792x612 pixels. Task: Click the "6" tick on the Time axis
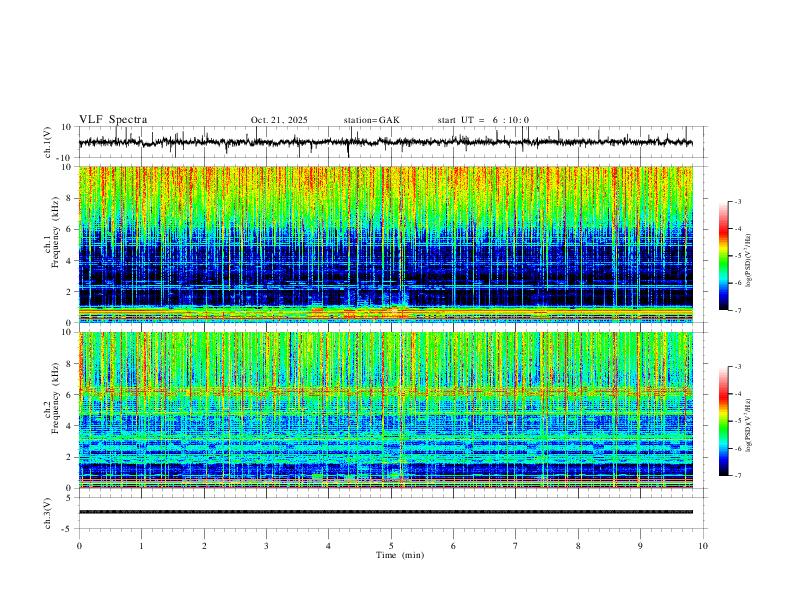[454, 546]
